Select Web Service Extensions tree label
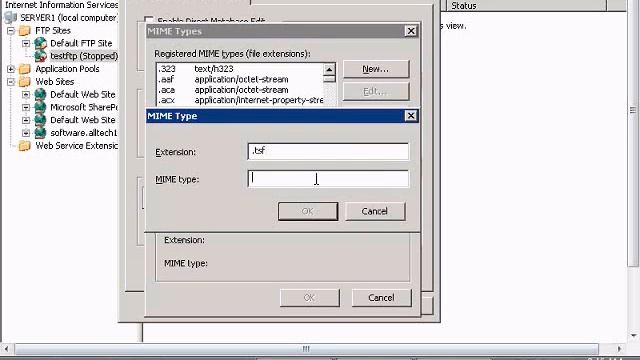Image resolution: width=640 pixels, height=360 pixels. click(x=76, y=146)
